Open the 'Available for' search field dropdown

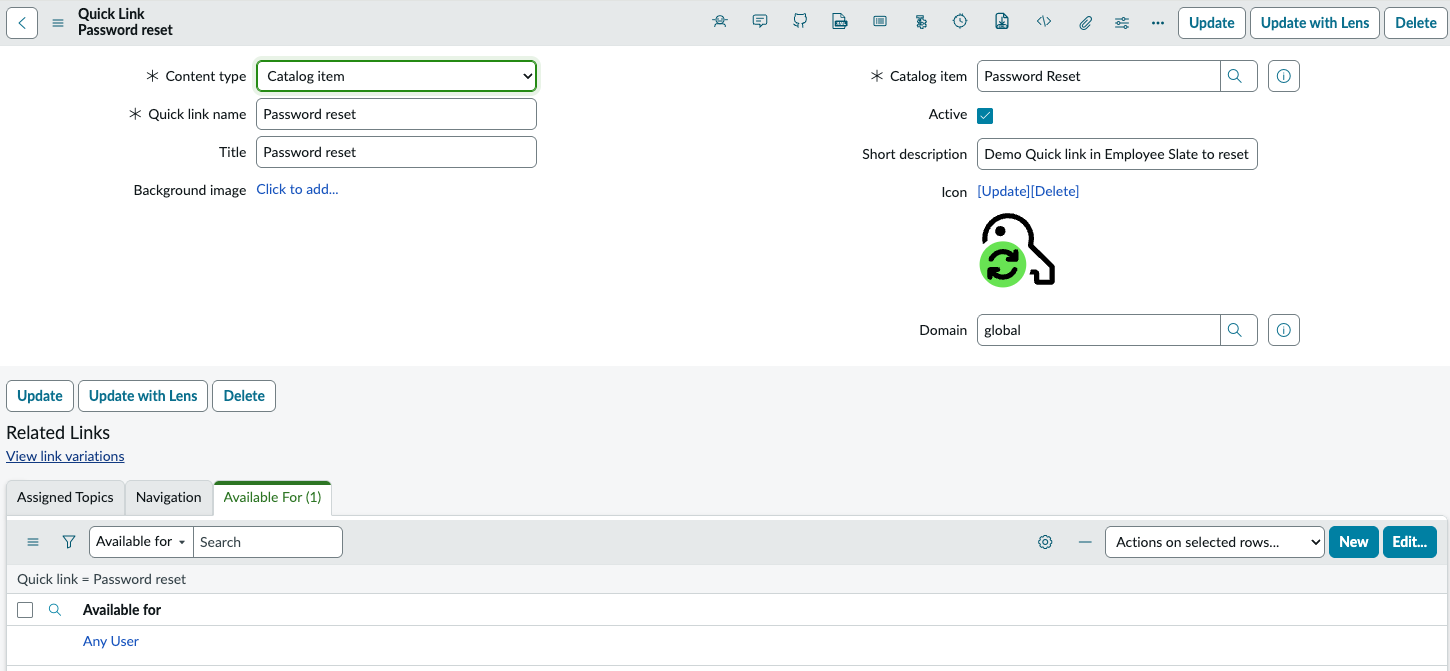click(141, 542)
